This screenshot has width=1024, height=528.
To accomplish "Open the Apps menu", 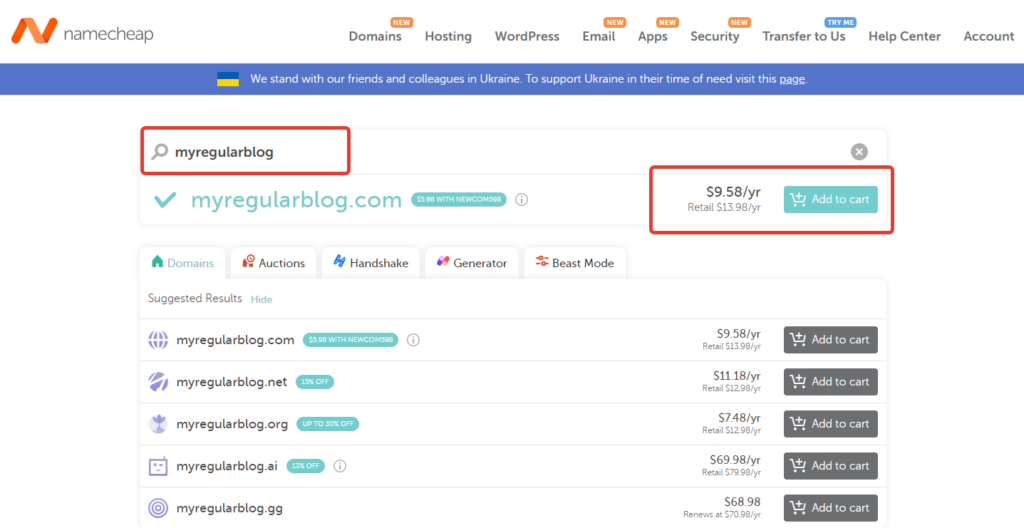I will 652,37.
